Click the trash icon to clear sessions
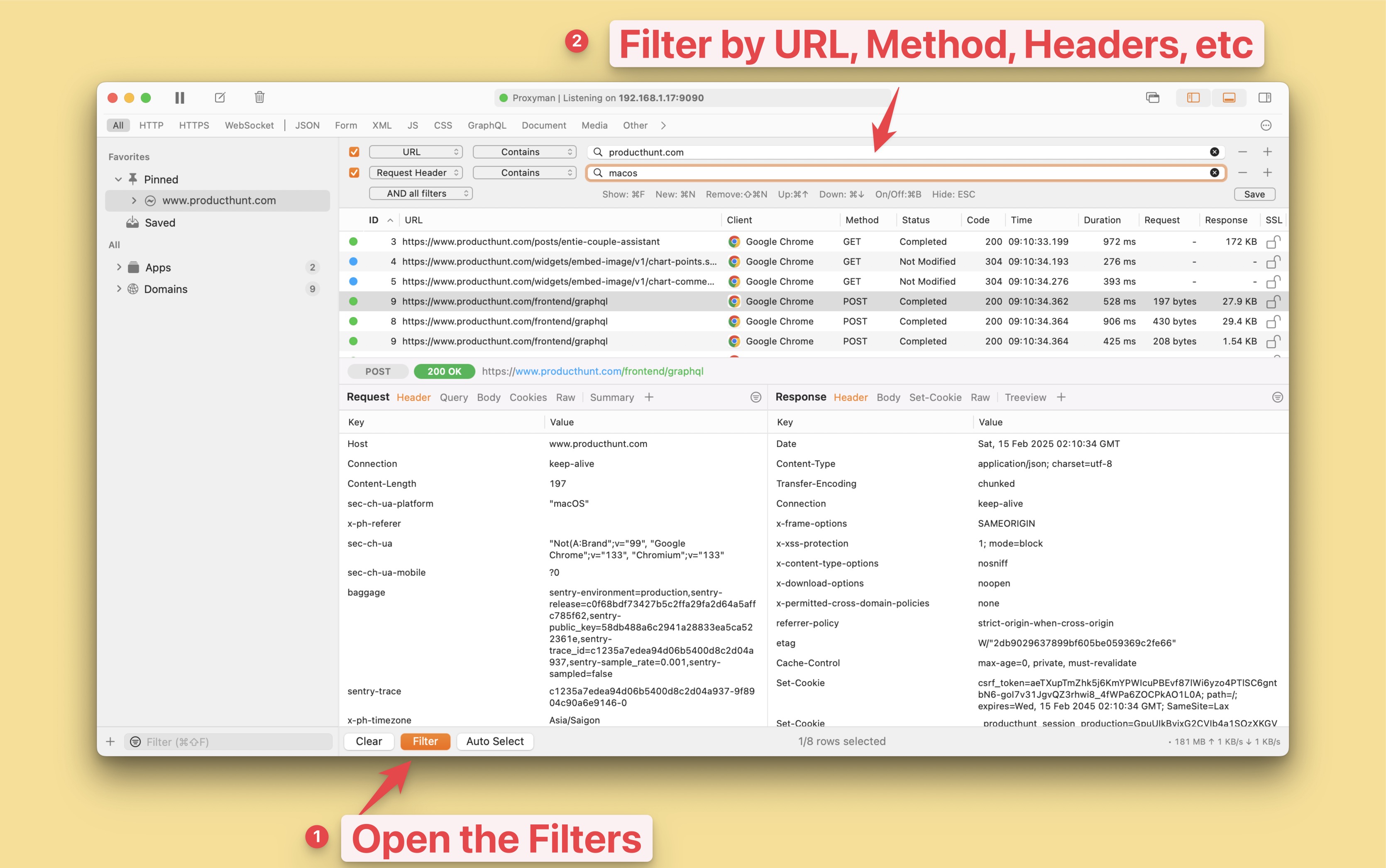The width and height of the screenshot is (1386, 868). point(259,97)
